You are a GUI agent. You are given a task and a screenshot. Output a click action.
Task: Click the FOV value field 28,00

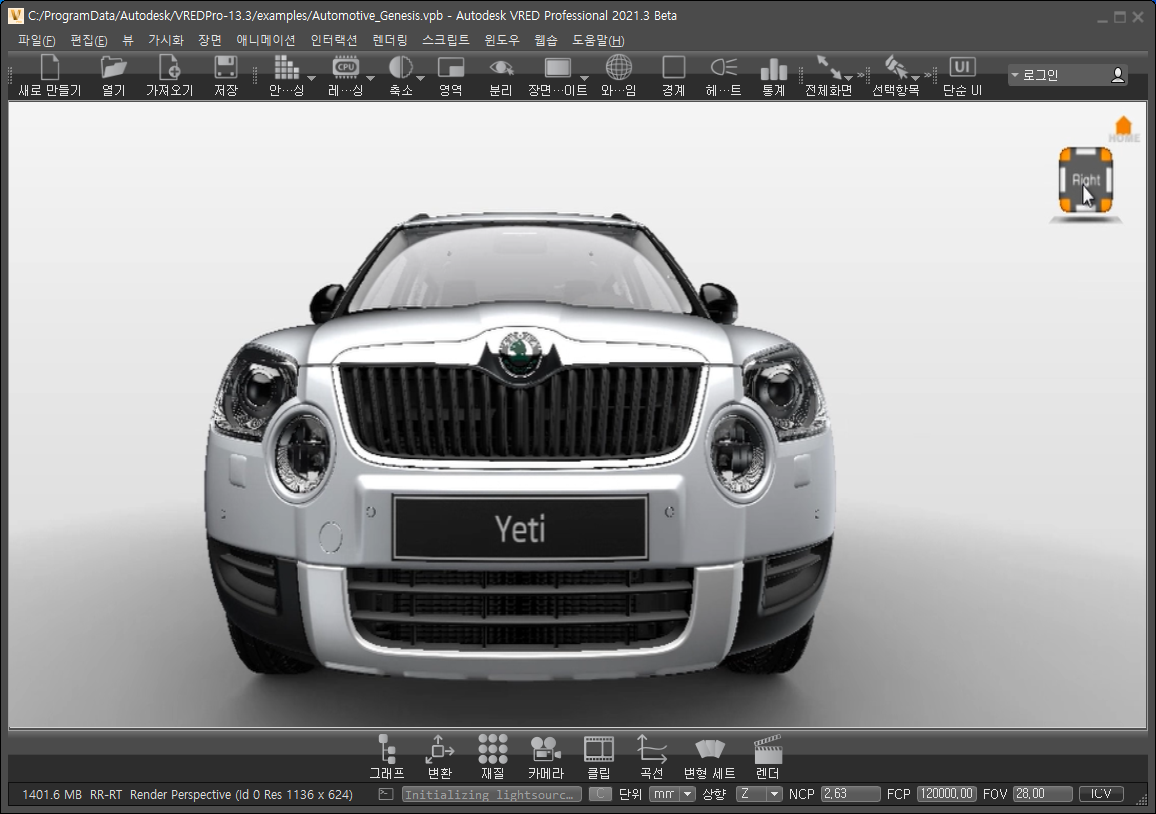pyautogui.click(x=1042, y=794)
